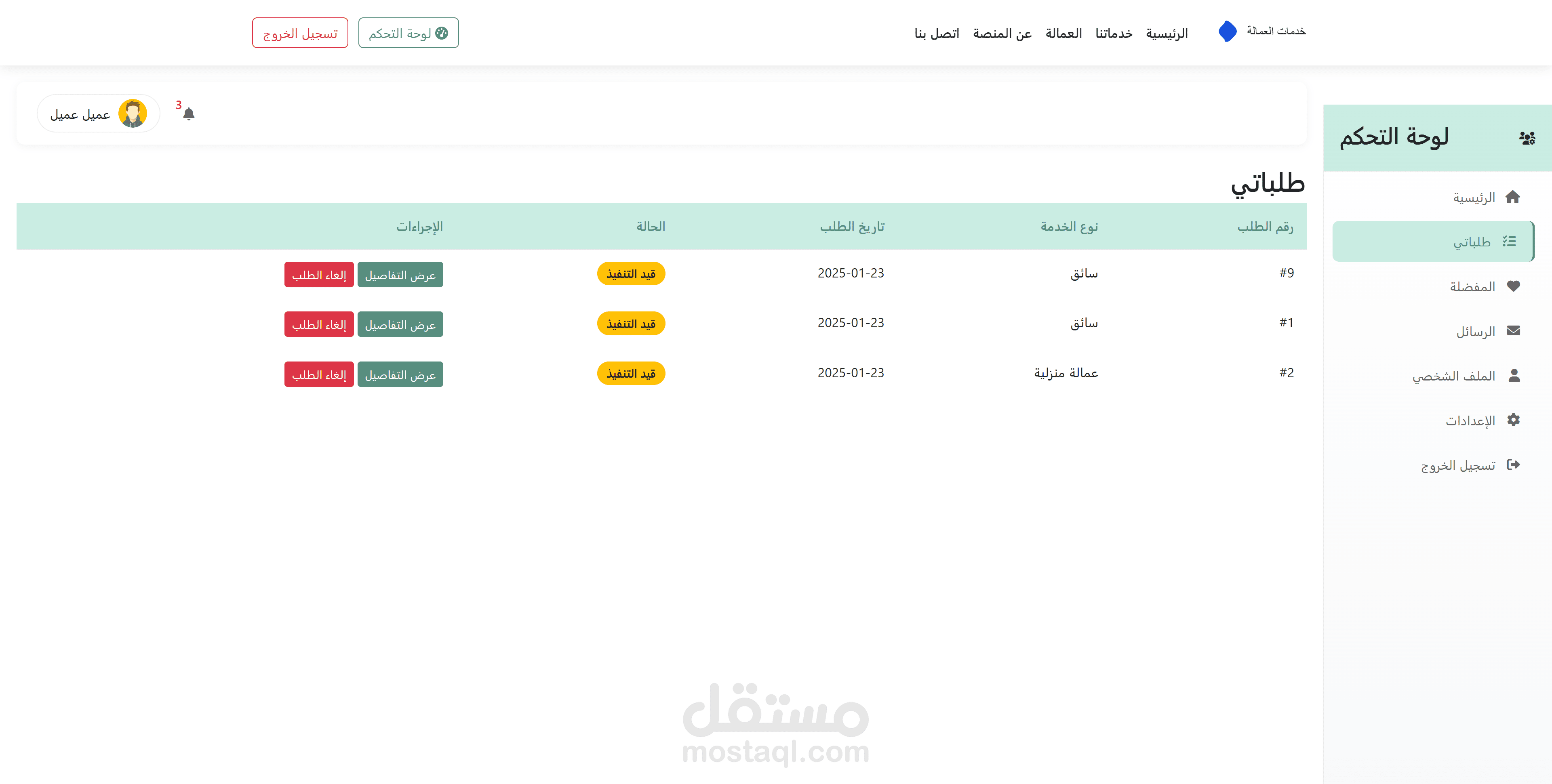Viewport: 1552px width, 784px height.
Task: Click the home icon in sidebar
Action: (x=1512, y=197)
